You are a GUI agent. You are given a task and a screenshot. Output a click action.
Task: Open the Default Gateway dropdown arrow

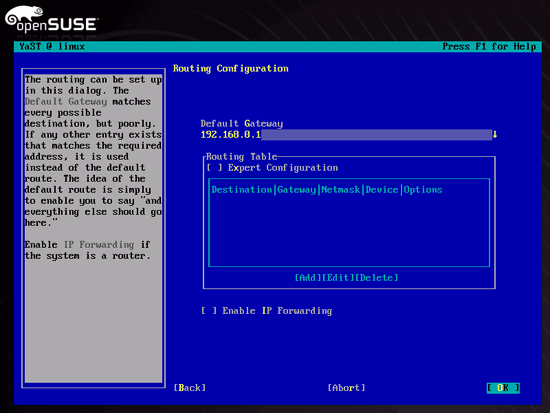pyautogui.click(x=495, y=134)
